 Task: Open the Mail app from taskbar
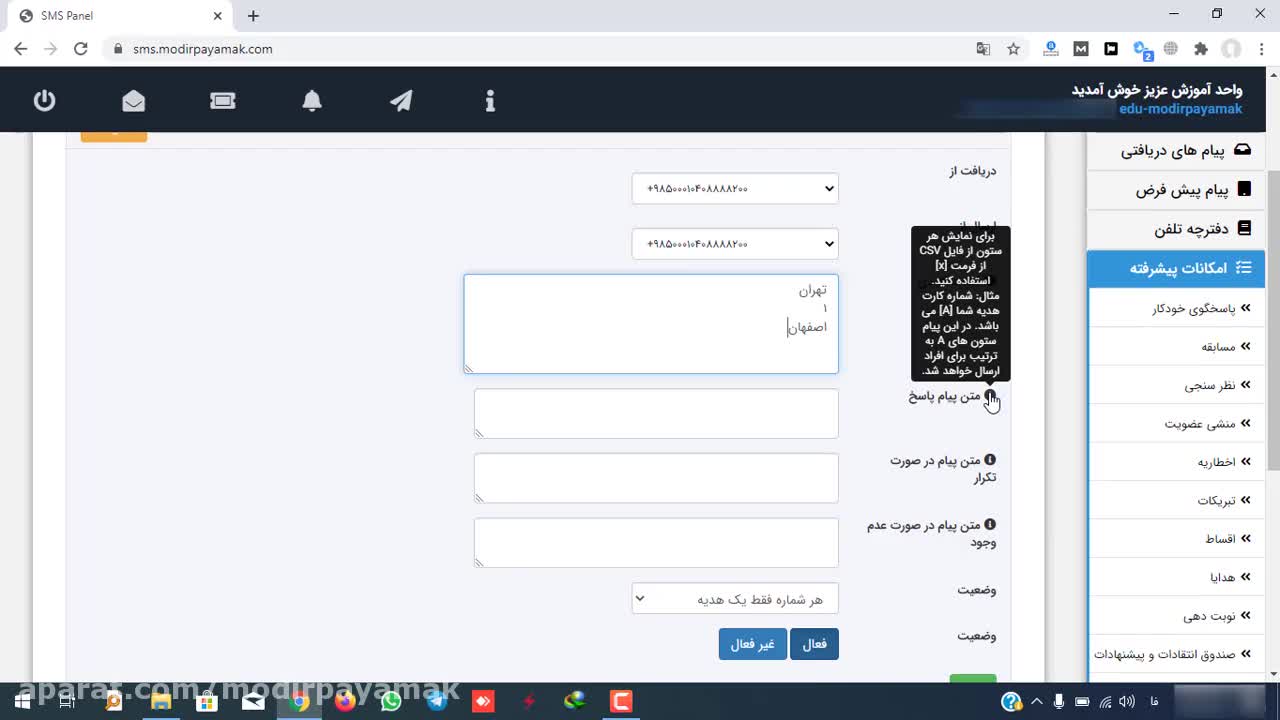[x=253, y=701]
